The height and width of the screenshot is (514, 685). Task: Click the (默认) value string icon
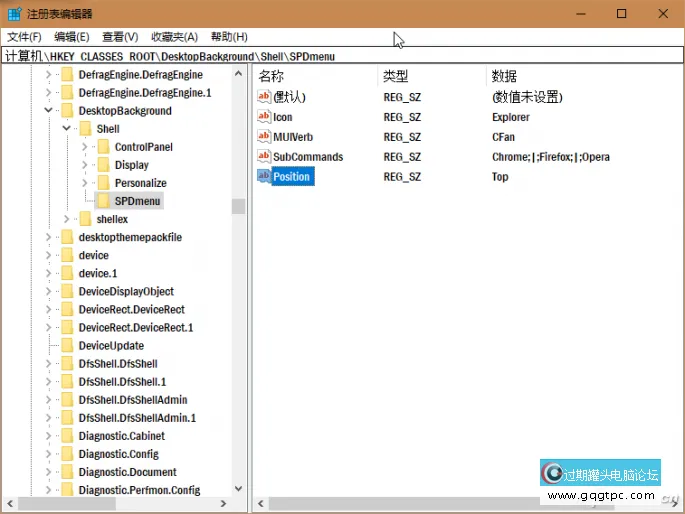[x=264, y=97]
